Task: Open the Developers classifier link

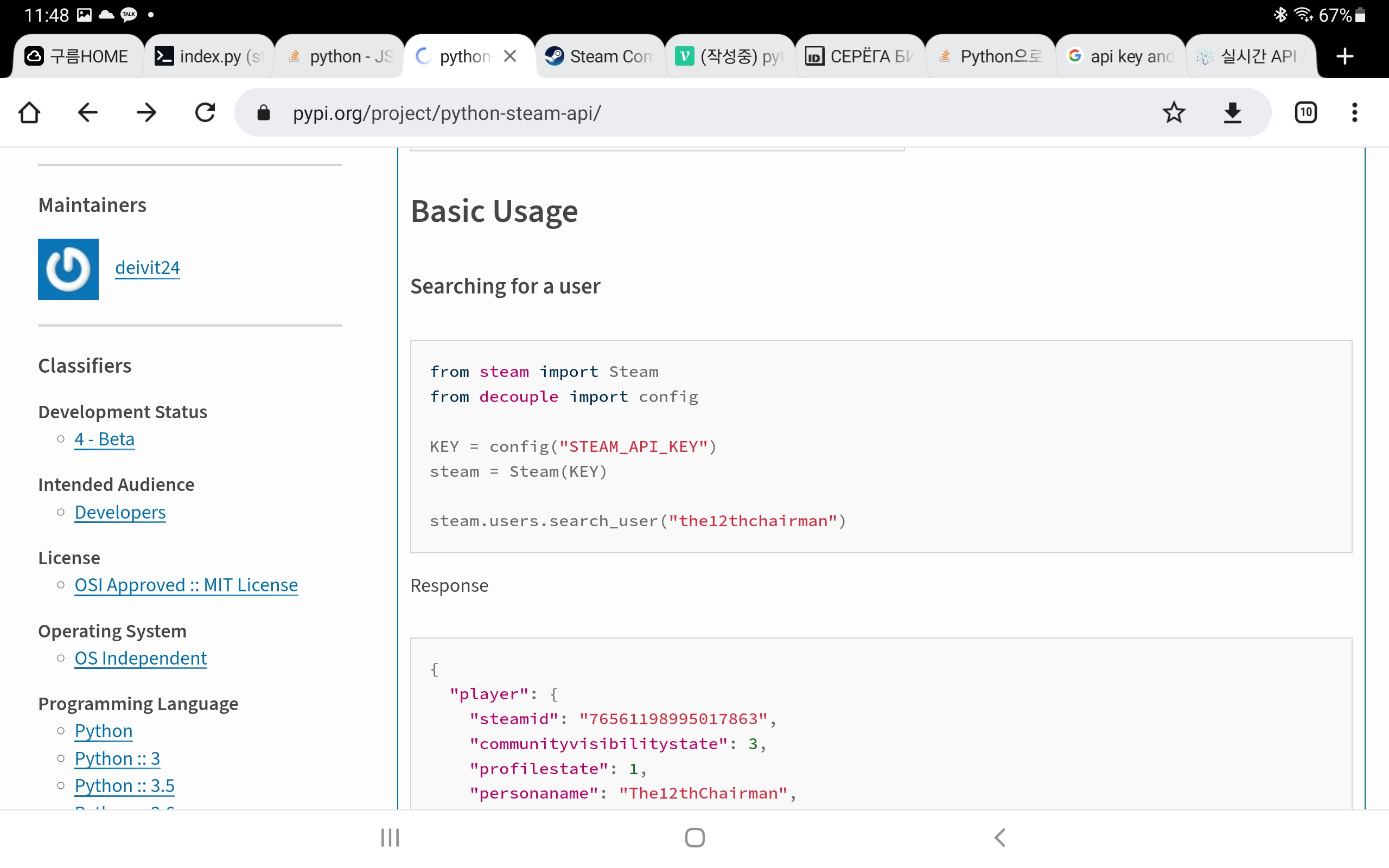Action: [x=120, y=512]
